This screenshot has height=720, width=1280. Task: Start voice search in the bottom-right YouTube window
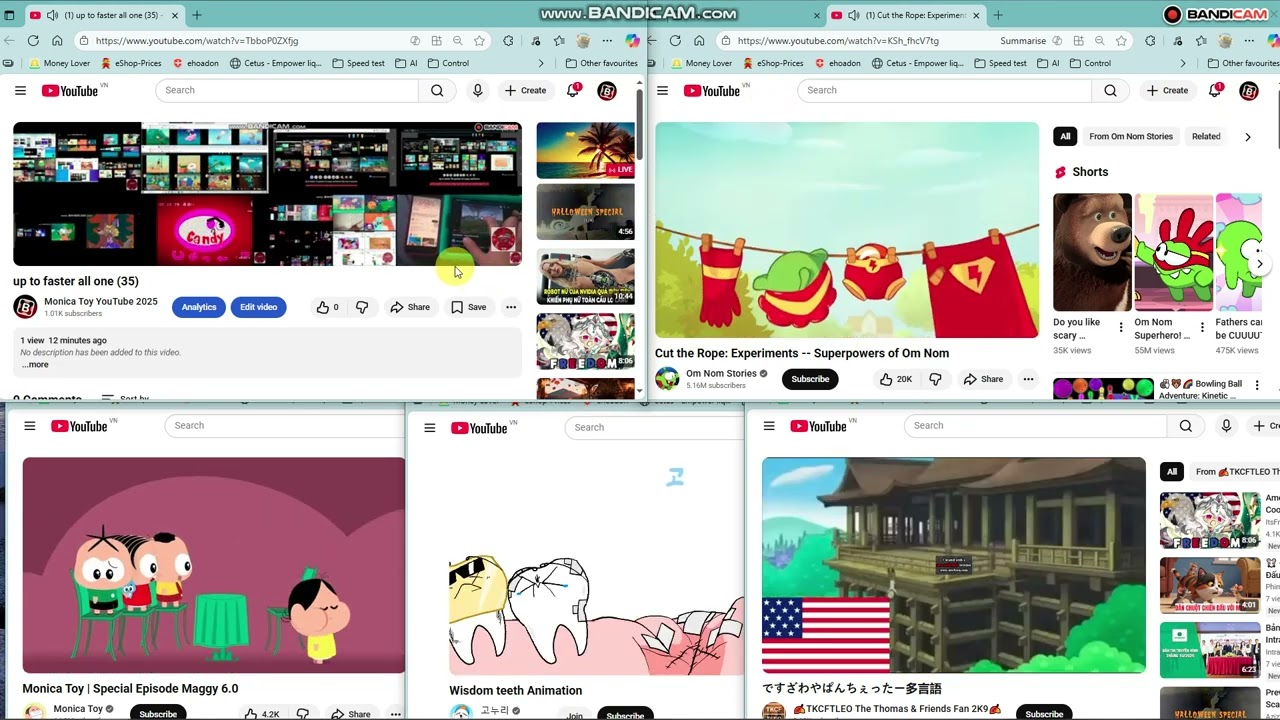1226,426
